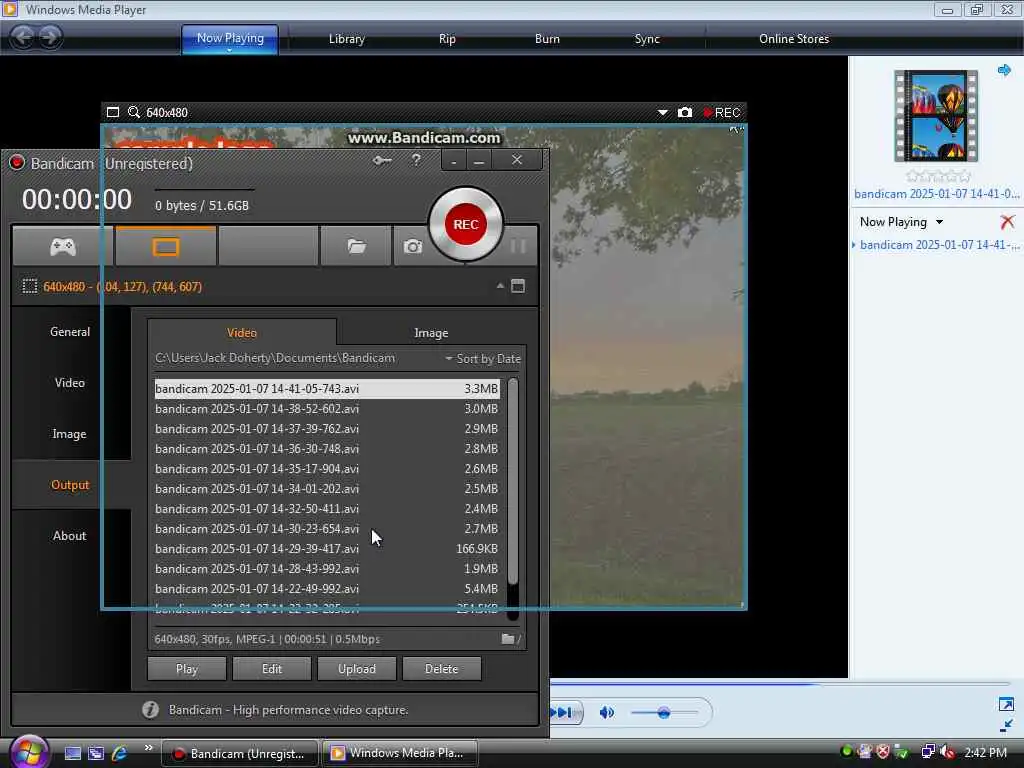Select Output section in Bandicam sidebar
Image resolution: width=1024 pixels, height=768 pixels.
(x=70, y=485)
